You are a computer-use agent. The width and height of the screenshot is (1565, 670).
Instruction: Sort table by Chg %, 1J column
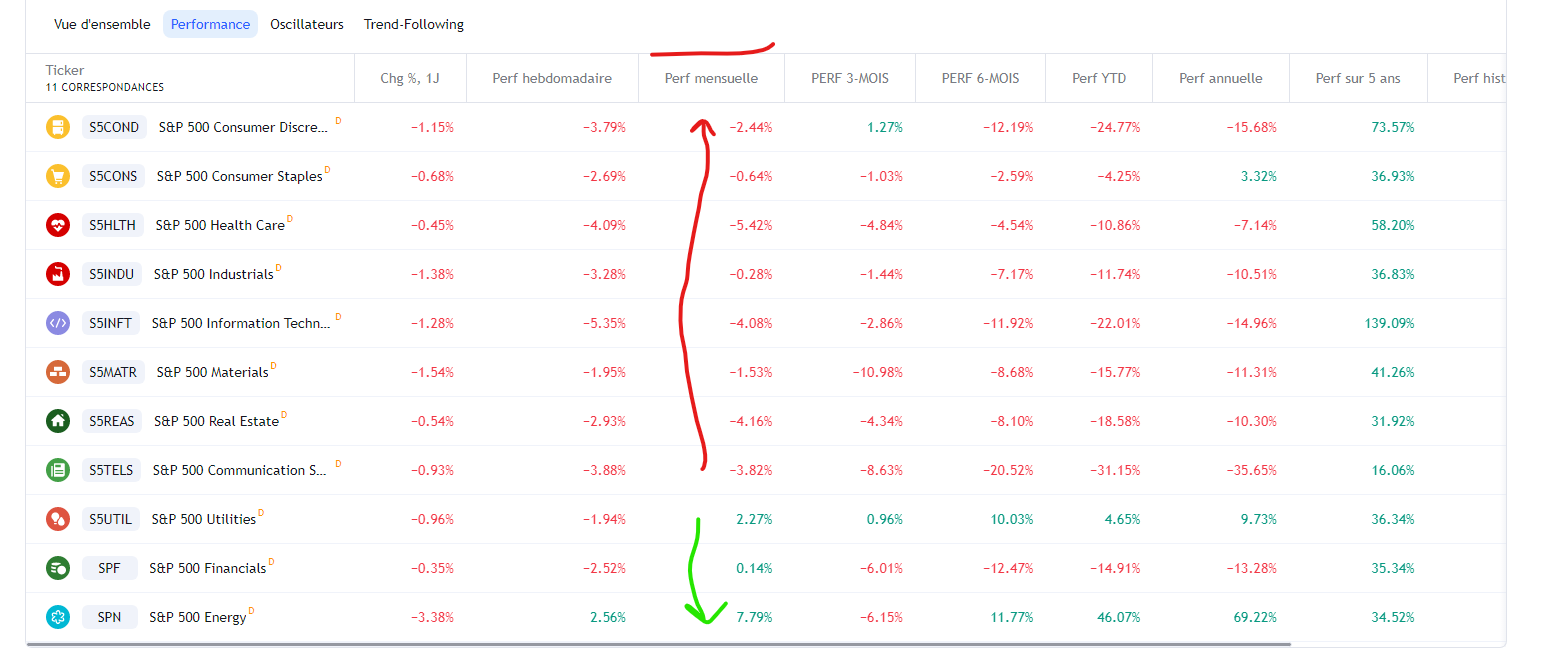pyautogui.click(x=410, y=78)
